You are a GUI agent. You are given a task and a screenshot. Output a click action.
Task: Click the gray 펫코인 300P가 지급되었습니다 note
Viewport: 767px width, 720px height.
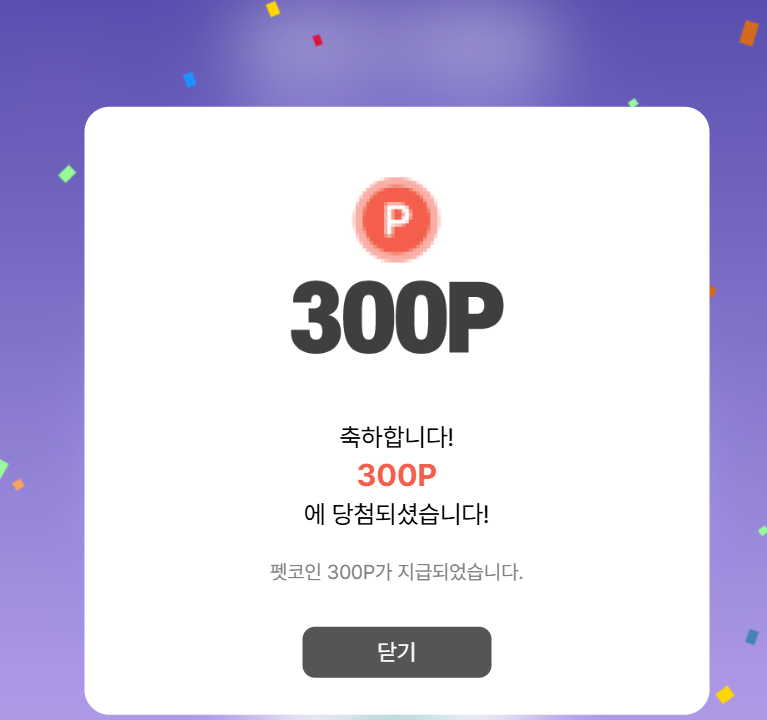(x=397, y=572)
